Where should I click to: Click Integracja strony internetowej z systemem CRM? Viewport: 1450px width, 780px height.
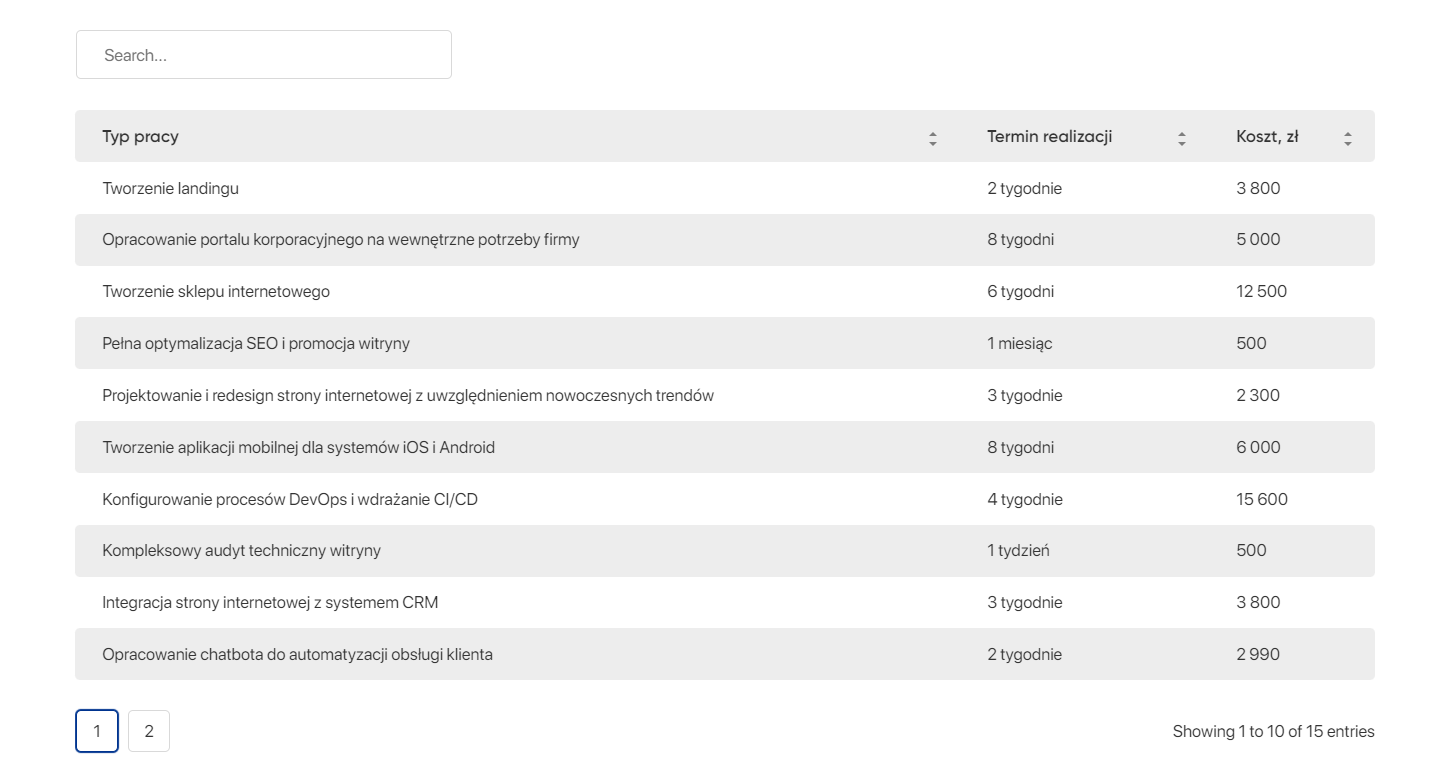click(x=270, y=603)
